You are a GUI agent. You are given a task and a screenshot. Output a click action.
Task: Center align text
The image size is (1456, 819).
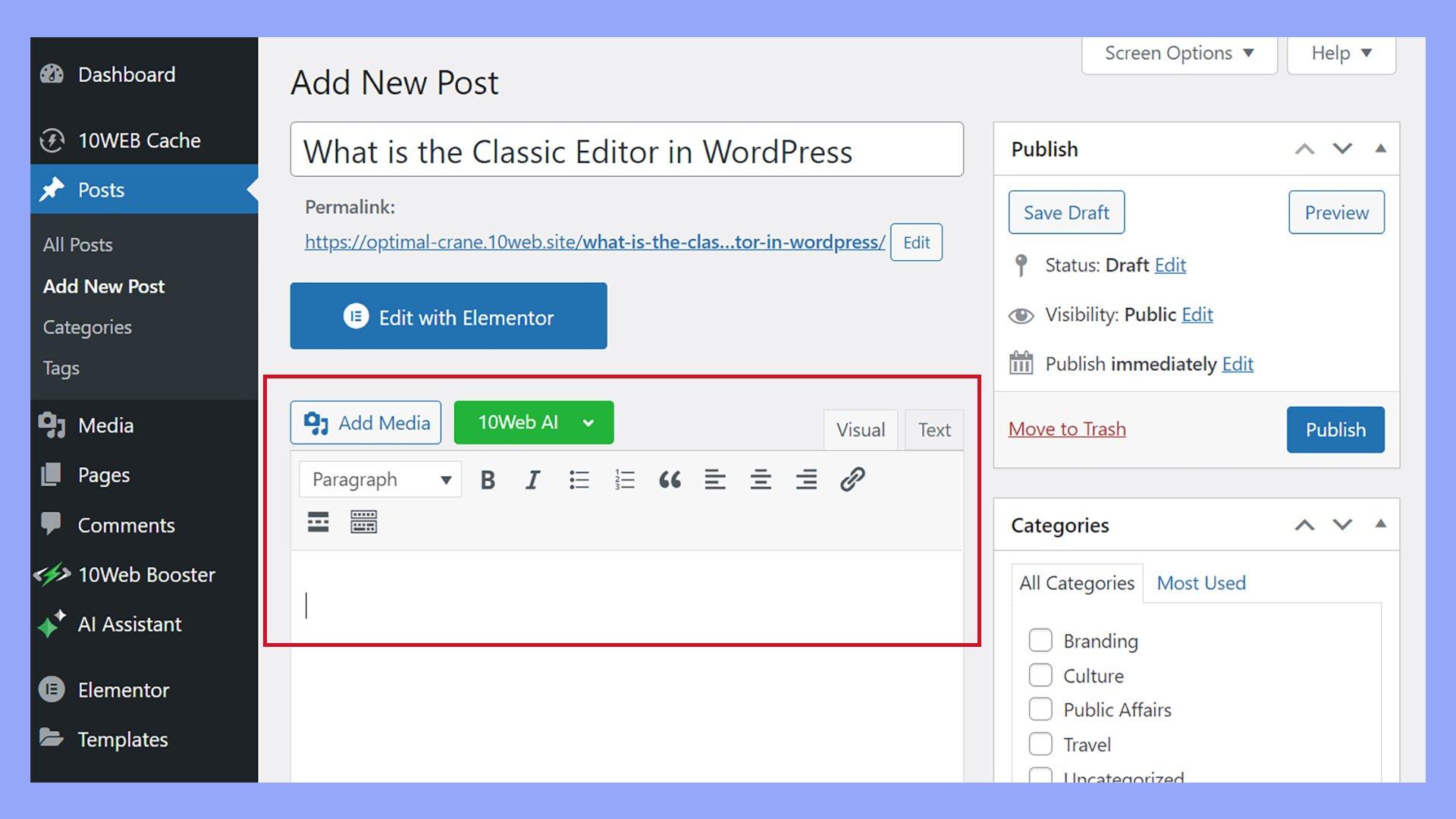[761, 479]
